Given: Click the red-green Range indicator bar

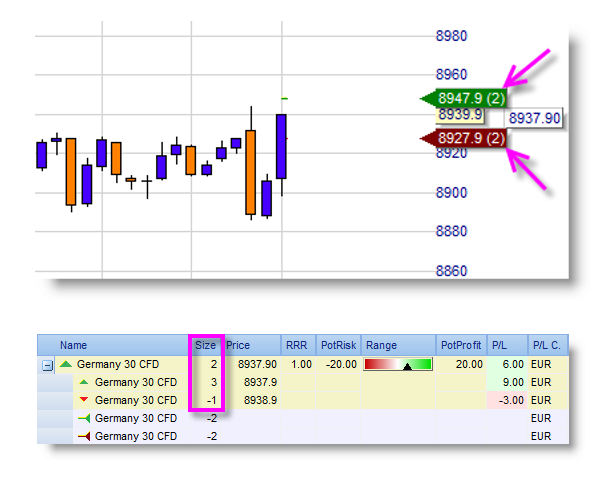Looking at the screenshot, I should click(397, 365).
